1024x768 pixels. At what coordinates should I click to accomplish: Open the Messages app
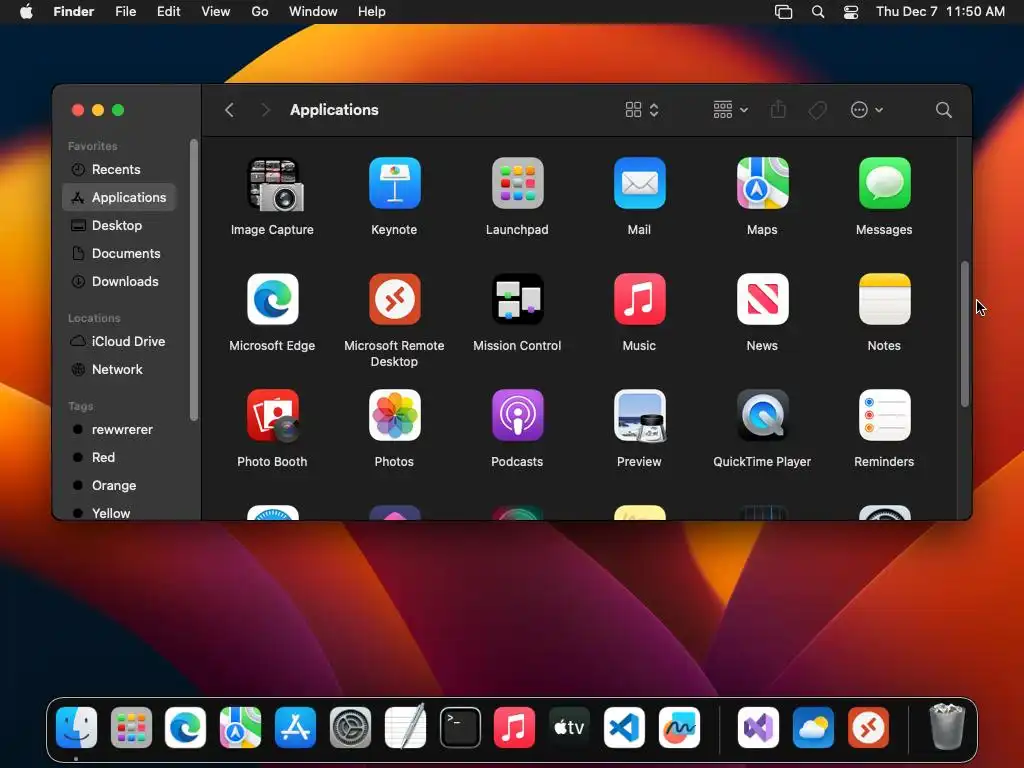click(884, 184)
